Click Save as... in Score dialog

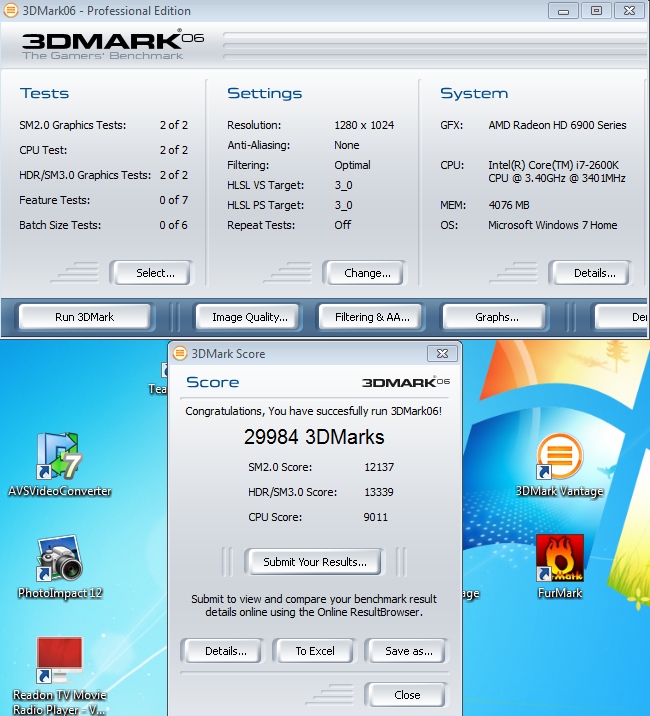click(x=407, y=651)
